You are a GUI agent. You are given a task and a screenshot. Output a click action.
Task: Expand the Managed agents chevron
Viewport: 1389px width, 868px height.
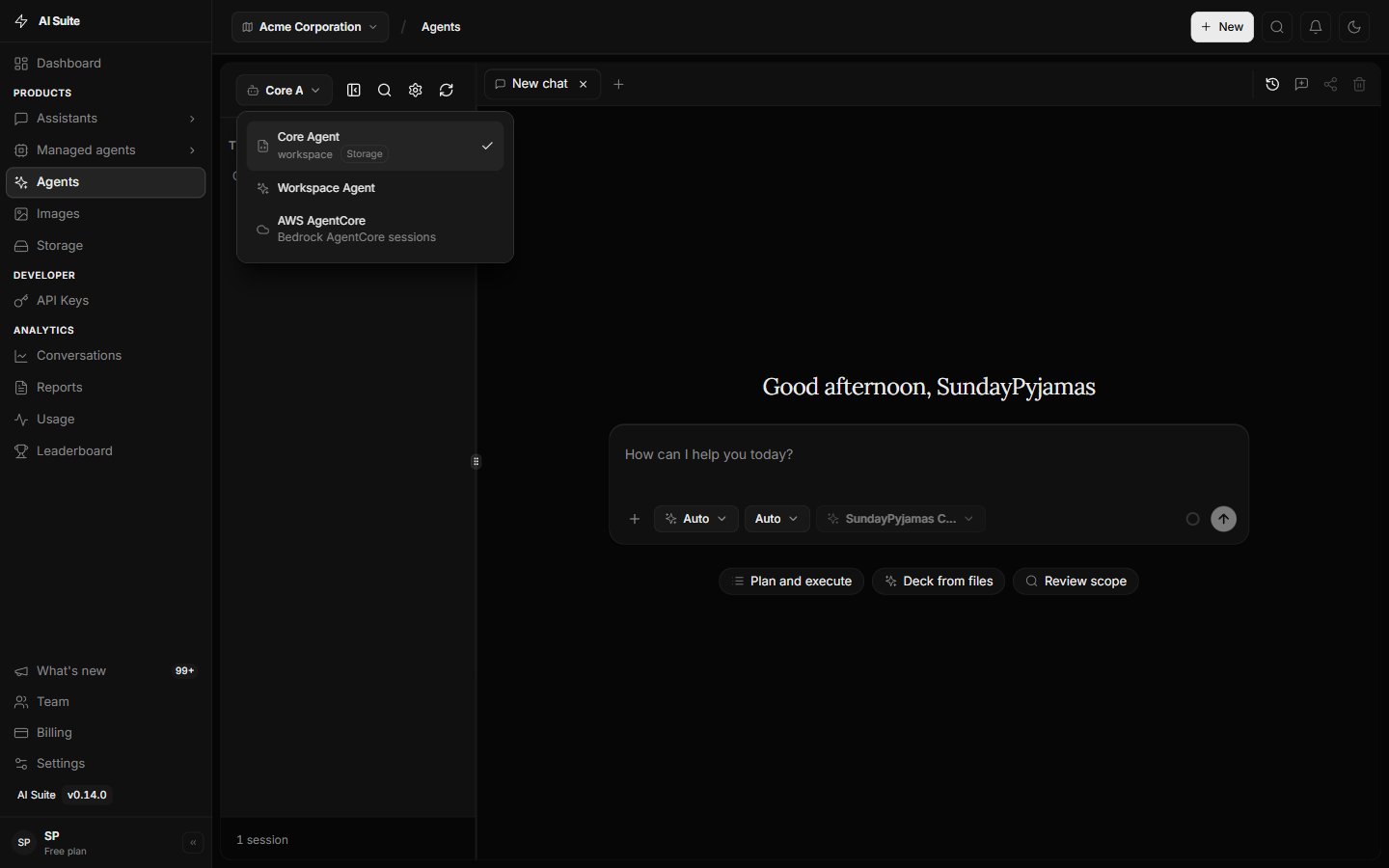[192, 150]
